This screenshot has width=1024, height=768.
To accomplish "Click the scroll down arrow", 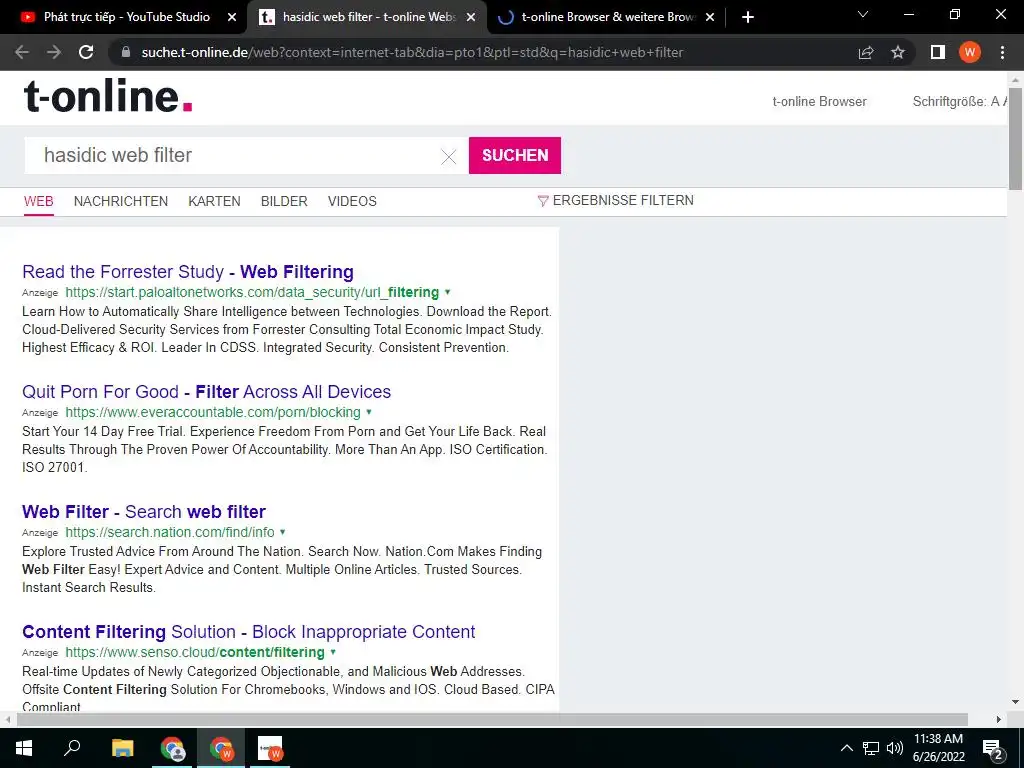I will coord(1015,703).
